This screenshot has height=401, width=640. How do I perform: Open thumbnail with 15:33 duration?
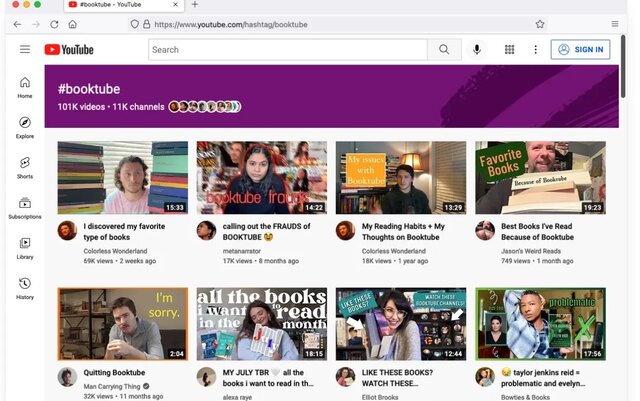[x=122, y=178]
